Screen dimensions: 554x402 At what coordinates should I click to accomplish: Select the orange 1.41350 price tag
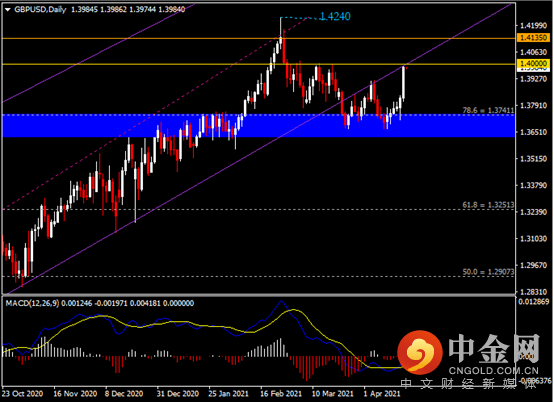pos(533,37)
